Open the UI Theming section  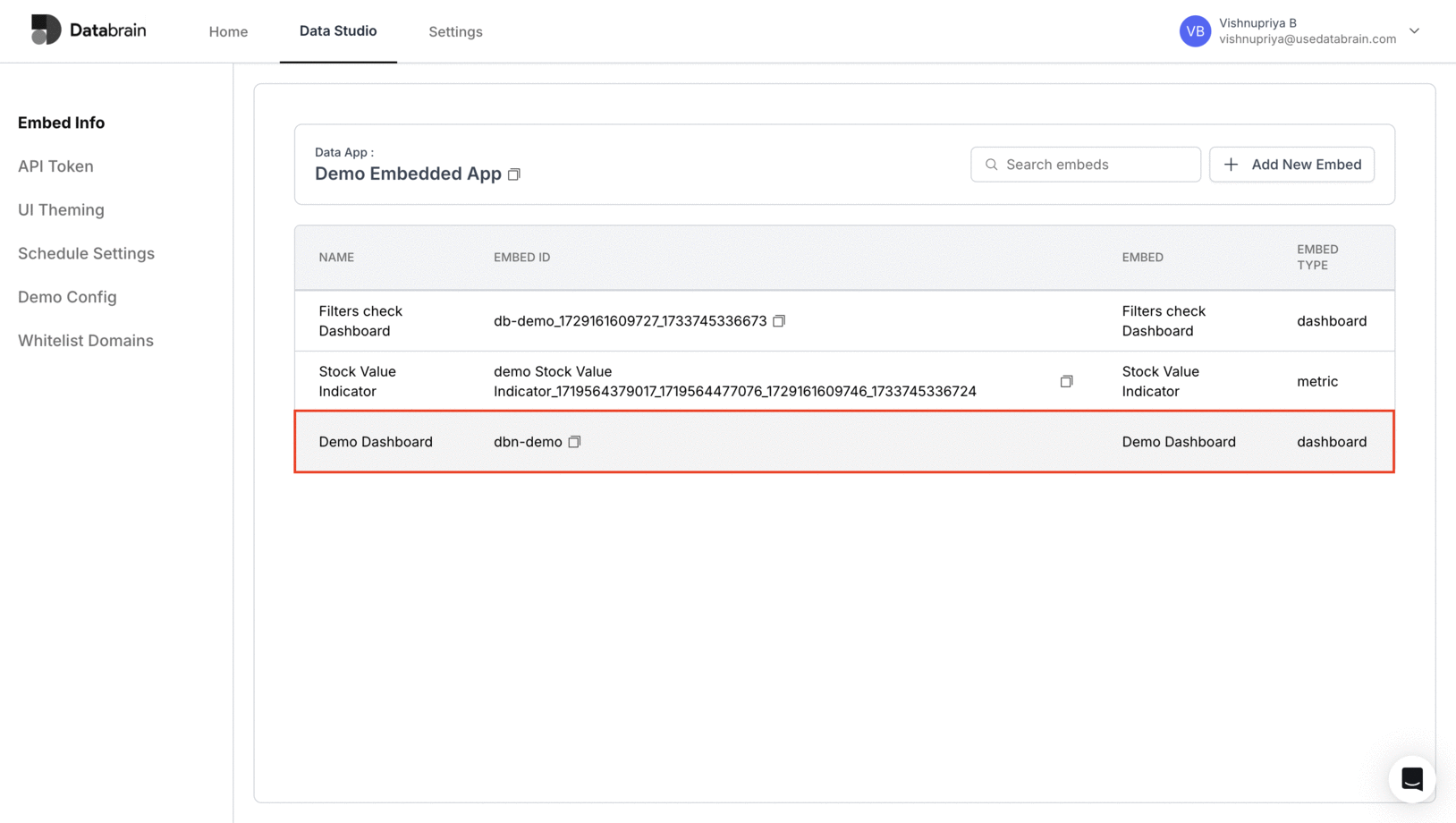(x=61, y=209)
